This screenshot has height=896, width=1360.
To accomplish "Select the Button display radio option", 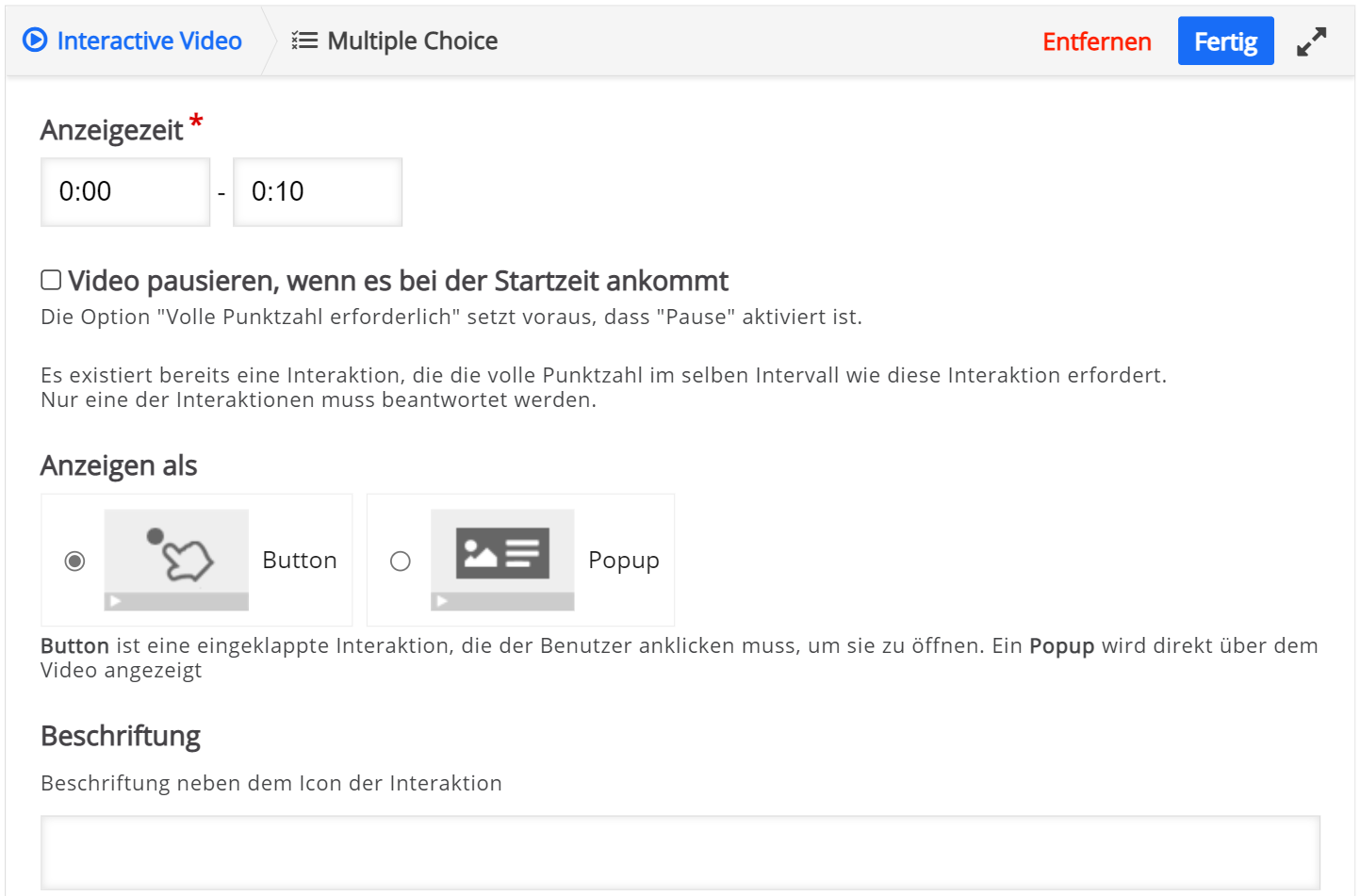I will point(74,562).
